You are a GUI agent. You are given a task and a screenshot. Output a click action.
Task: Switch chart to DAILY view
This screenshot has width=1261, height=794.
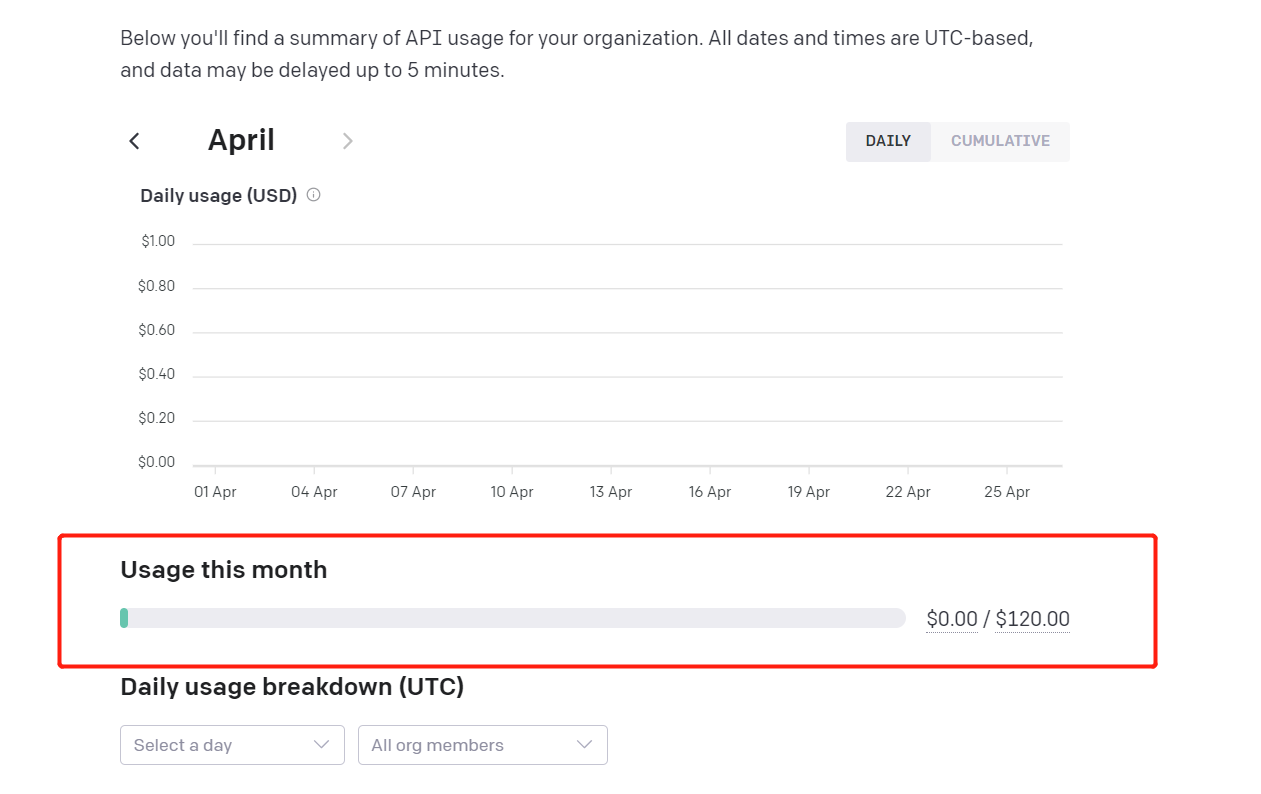point(888,141)
